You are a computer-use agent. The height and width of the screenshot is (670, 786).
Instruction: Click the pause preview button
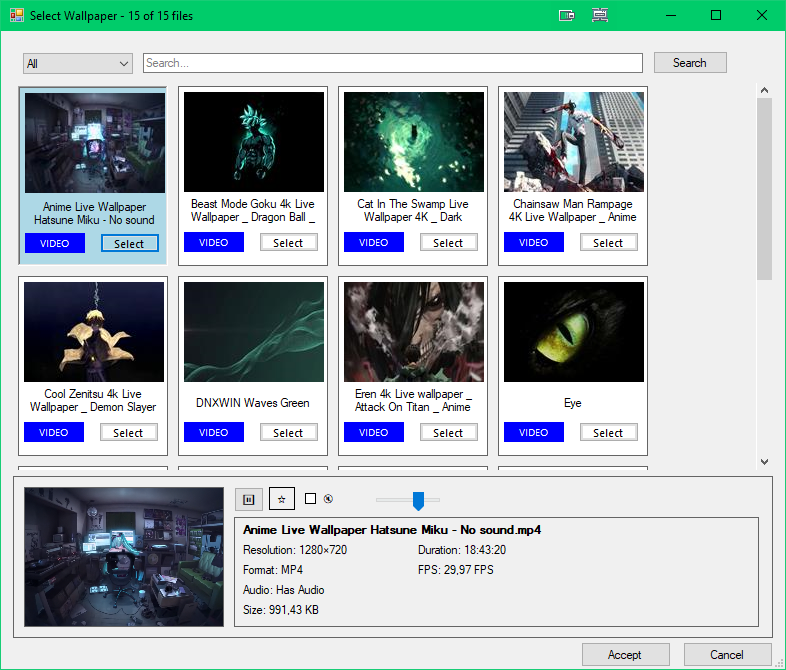pyautogui.click(x=249, y=499)
